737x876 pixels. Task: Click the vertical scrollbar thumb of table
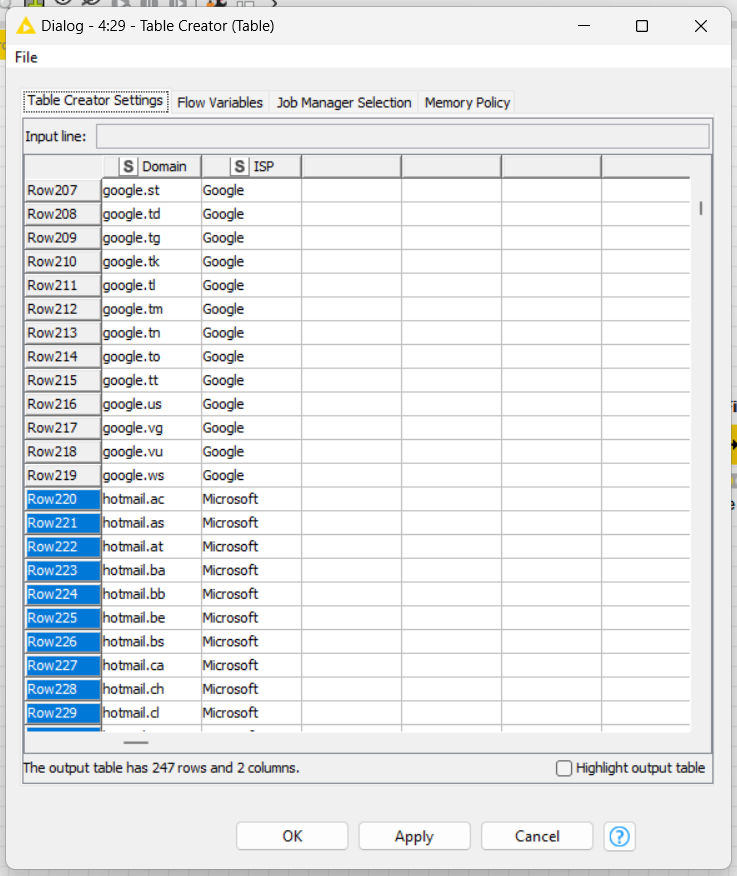click(701, 208)
